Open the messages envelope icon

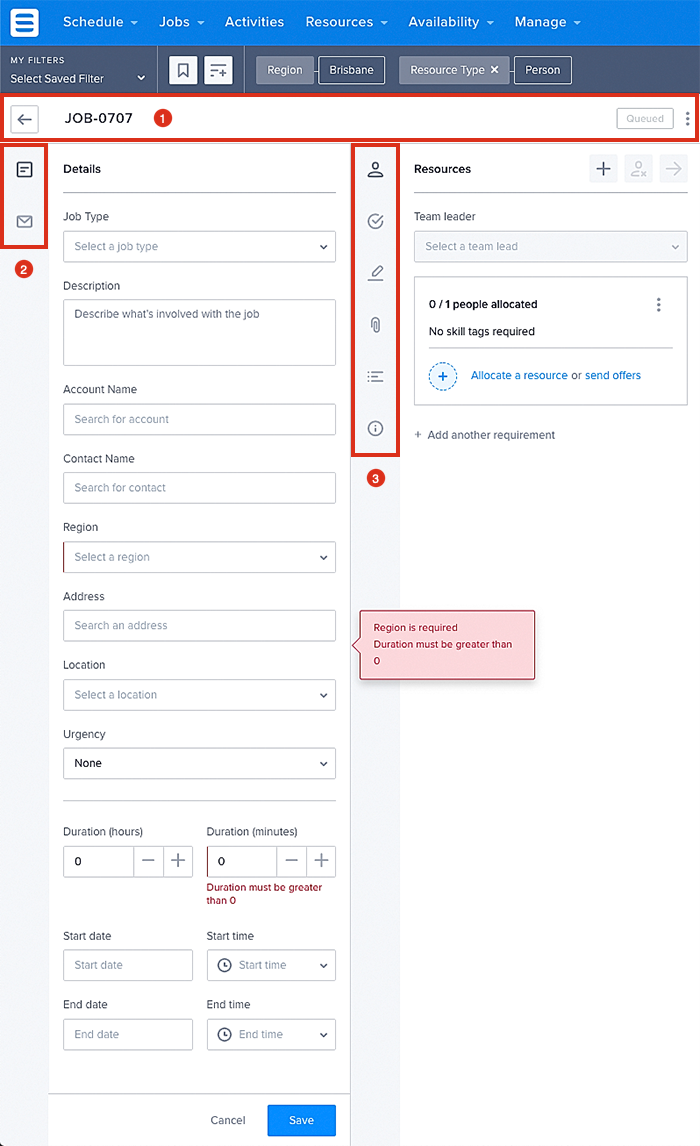coord(25,221)
